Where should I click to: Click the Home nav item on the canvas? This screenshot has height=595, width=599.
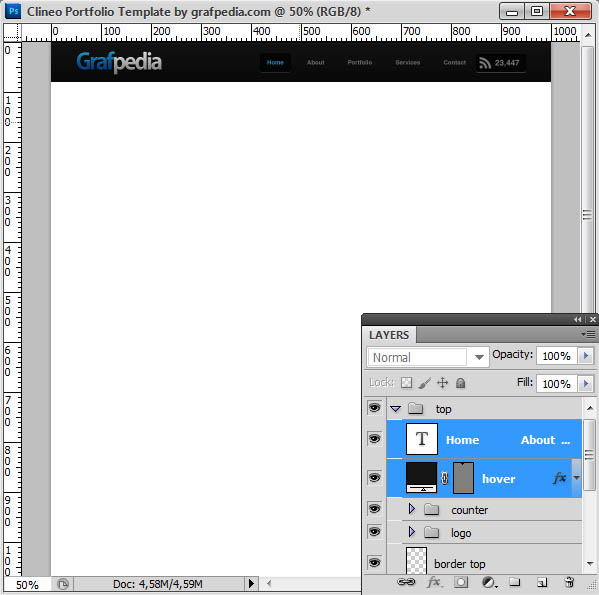tap(275, 62)
